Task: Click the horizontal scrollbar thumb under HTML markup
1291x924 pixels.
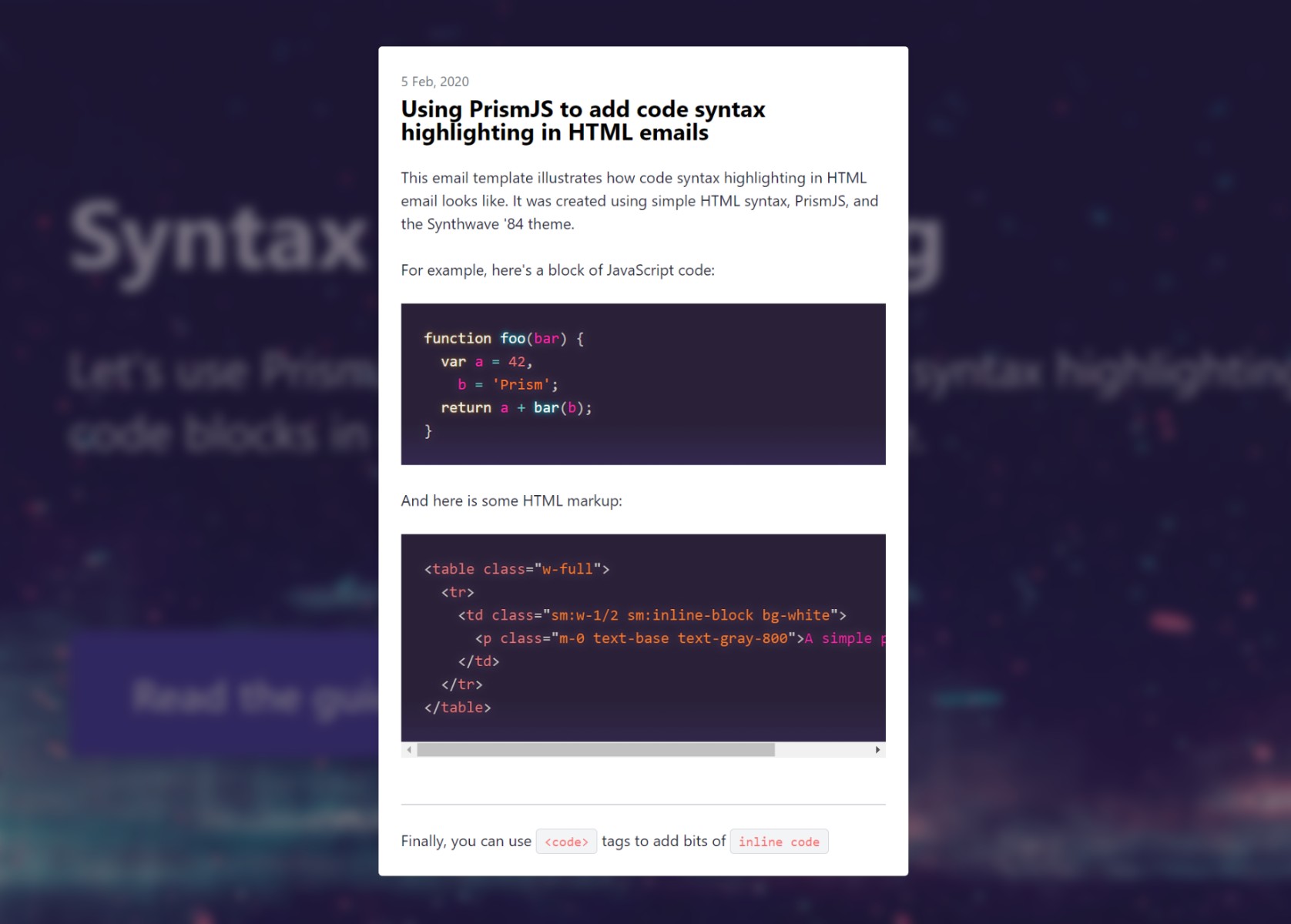Action: click(595, 750)
